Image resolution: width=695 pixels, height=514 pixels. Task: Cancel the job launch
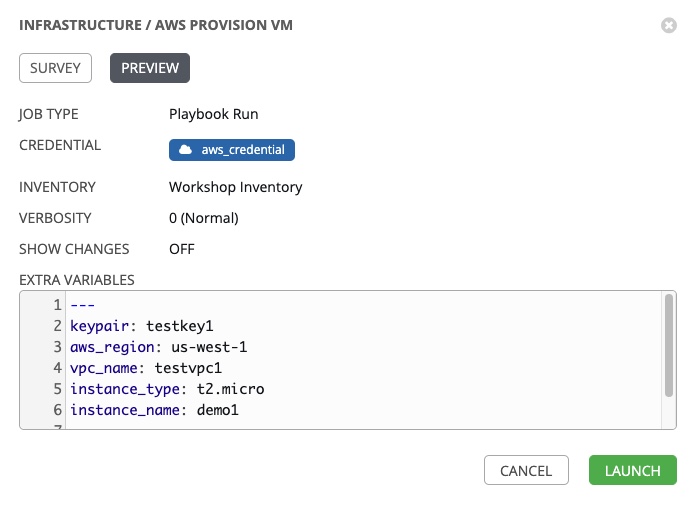(x=526, y=470)
